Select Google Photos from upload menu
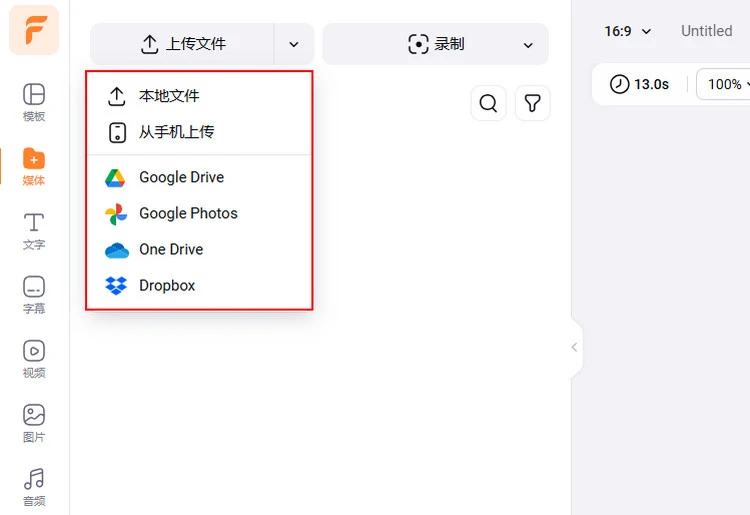This screenshot has width=750, height=515. [x=199, y=213]
